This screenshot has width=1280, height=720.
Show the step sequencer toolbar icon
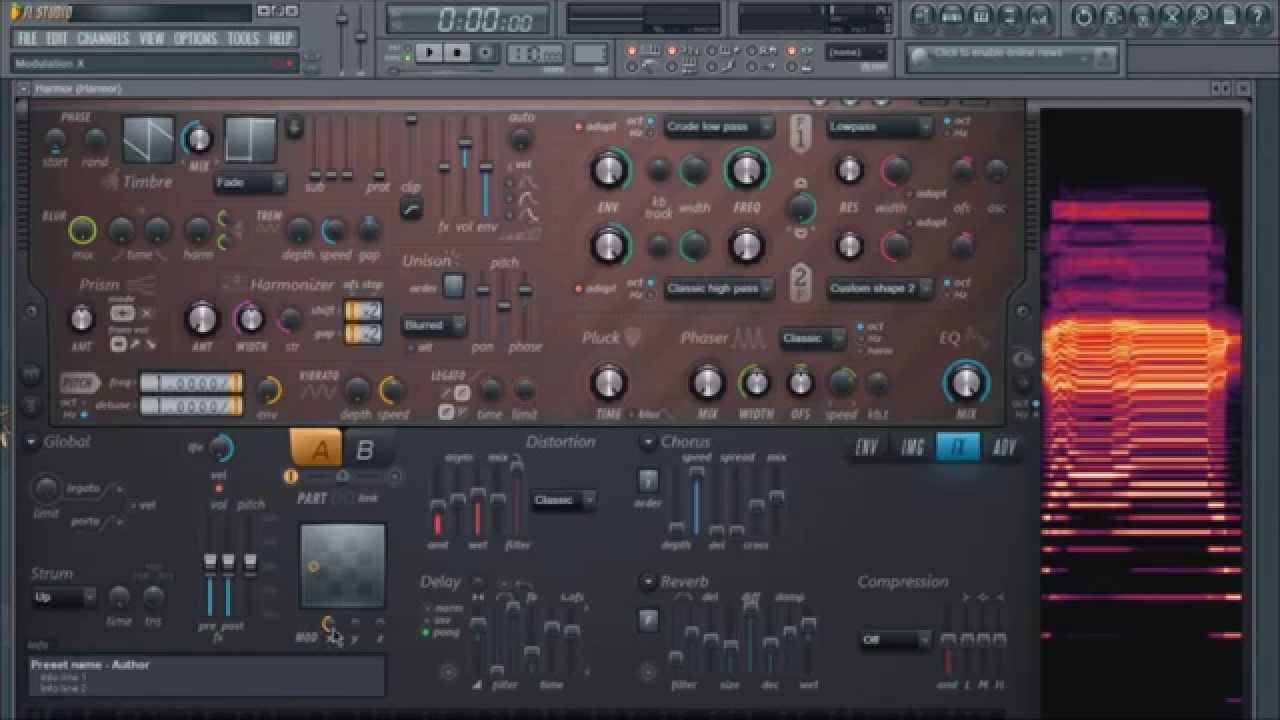(952, 15)
